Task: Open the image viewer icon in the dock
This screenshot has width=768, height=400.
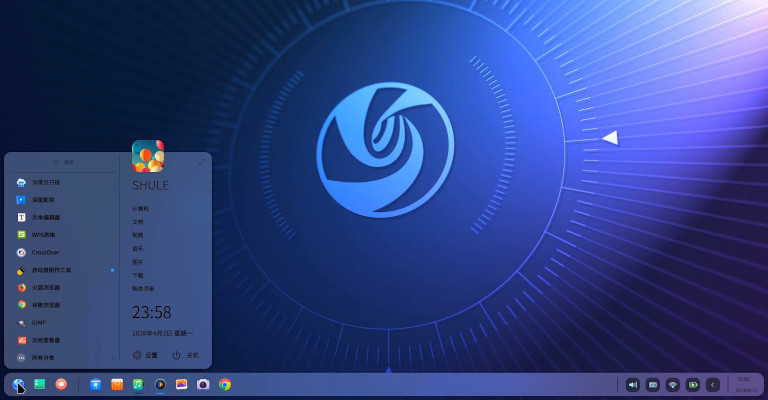Action: (x=182, y=384)
